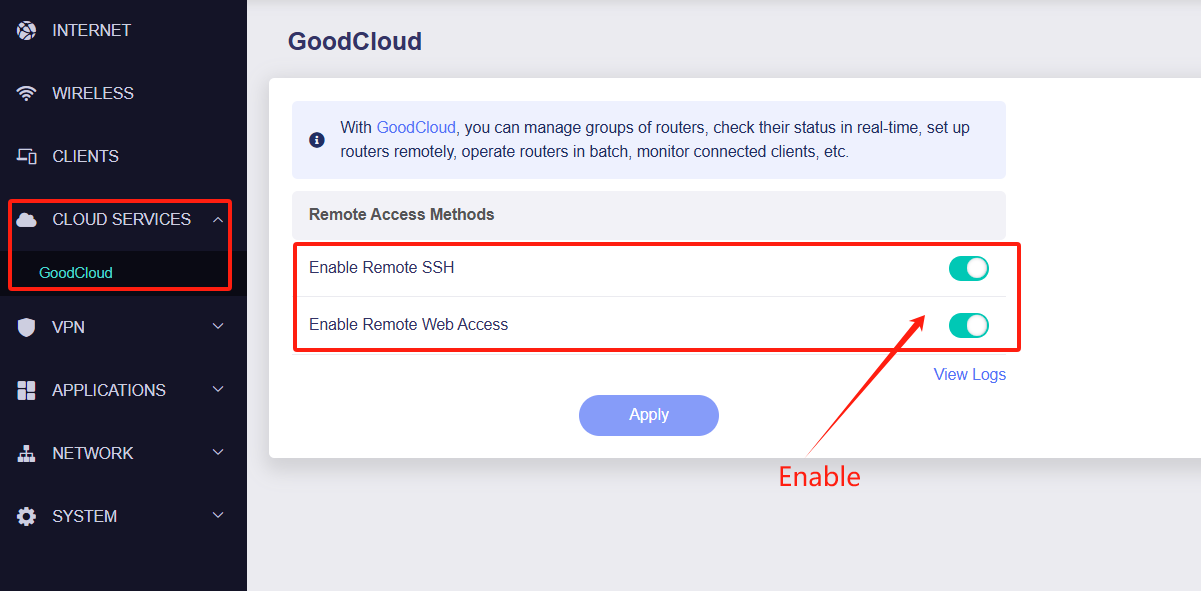Image resolution: width=1201 pixels, height=591 pixels.
Task: Click the info icon in the banner
Action: [x=317, y=140]
